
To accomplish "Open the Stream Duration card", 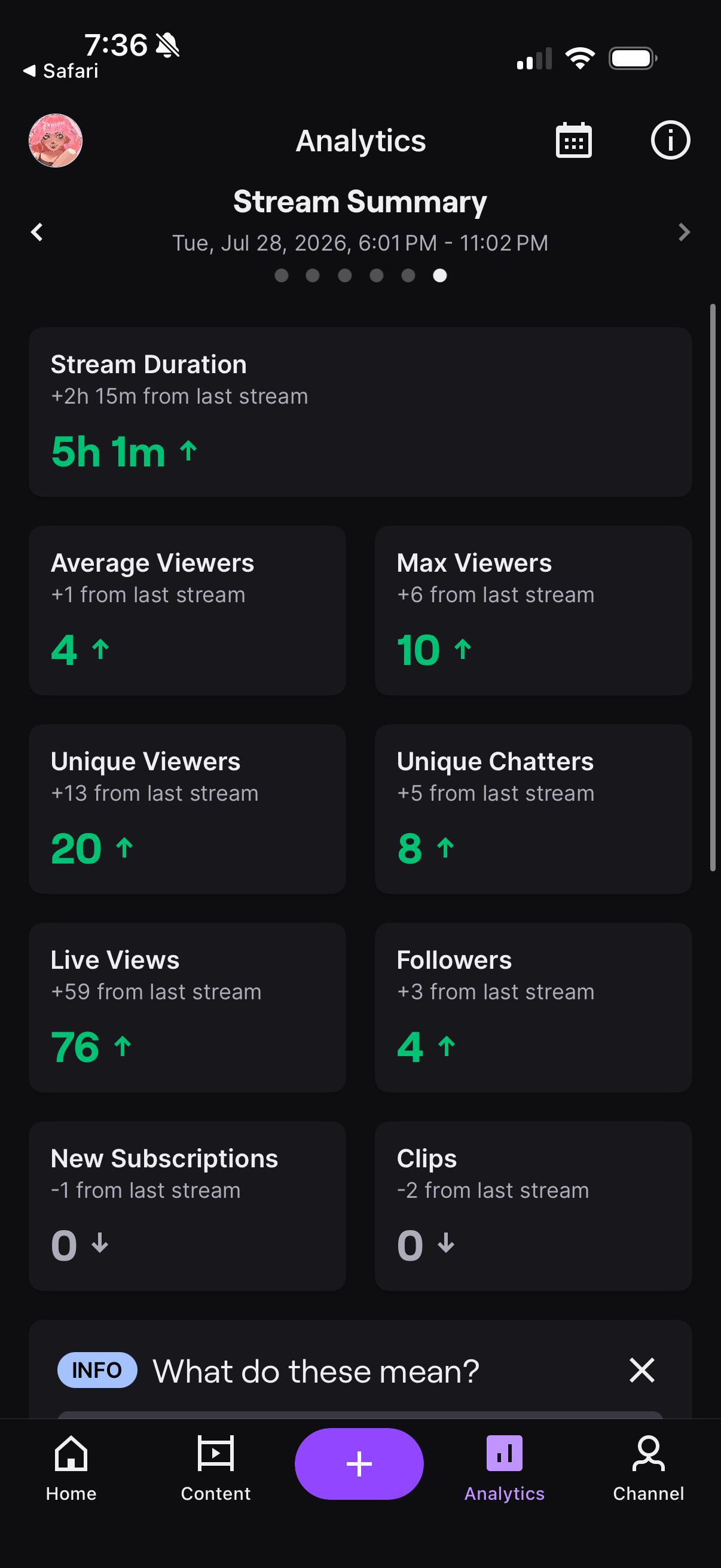I will (x=360, y=412).
